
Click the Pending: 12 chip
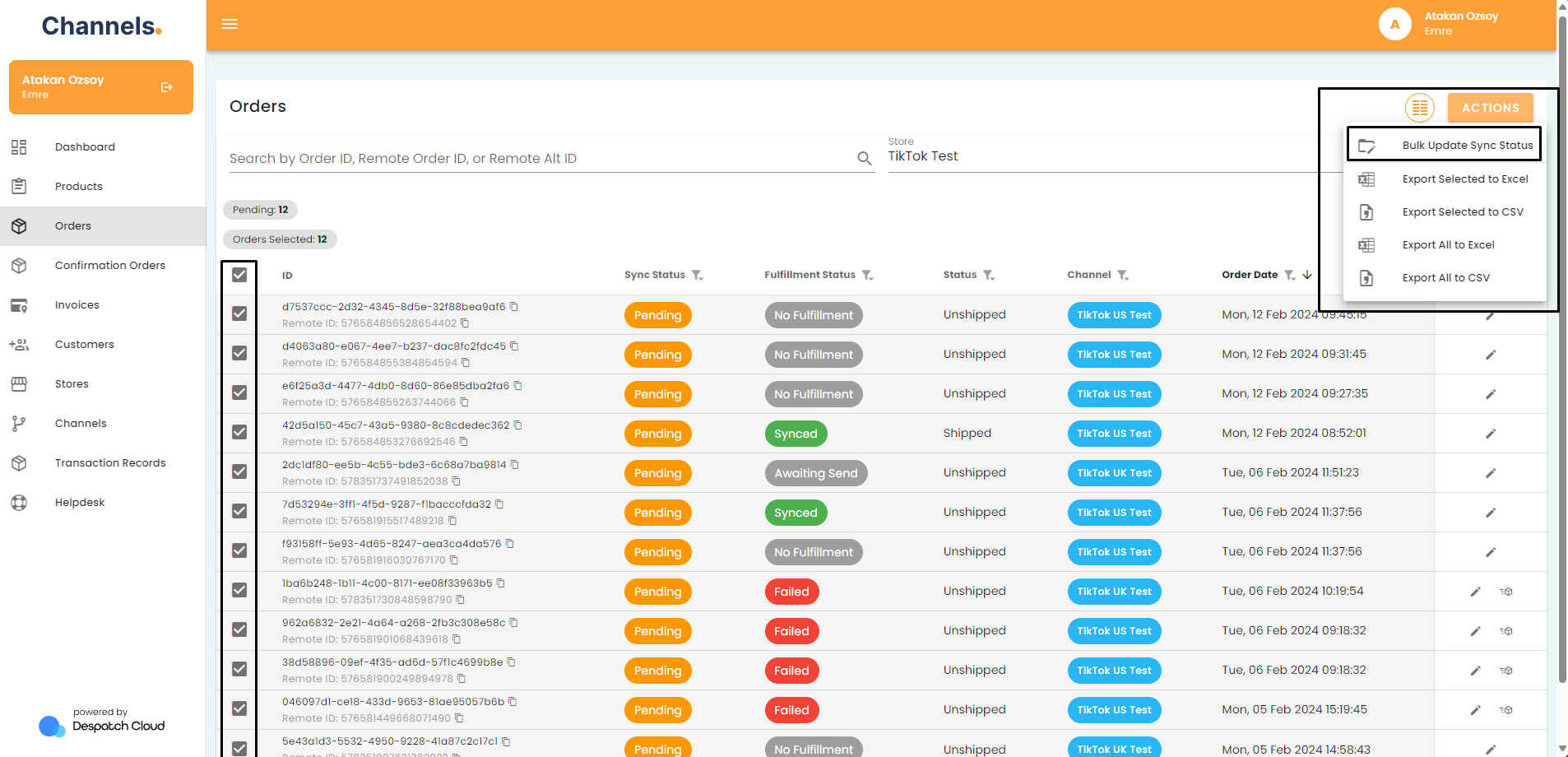tap(260, 210)
